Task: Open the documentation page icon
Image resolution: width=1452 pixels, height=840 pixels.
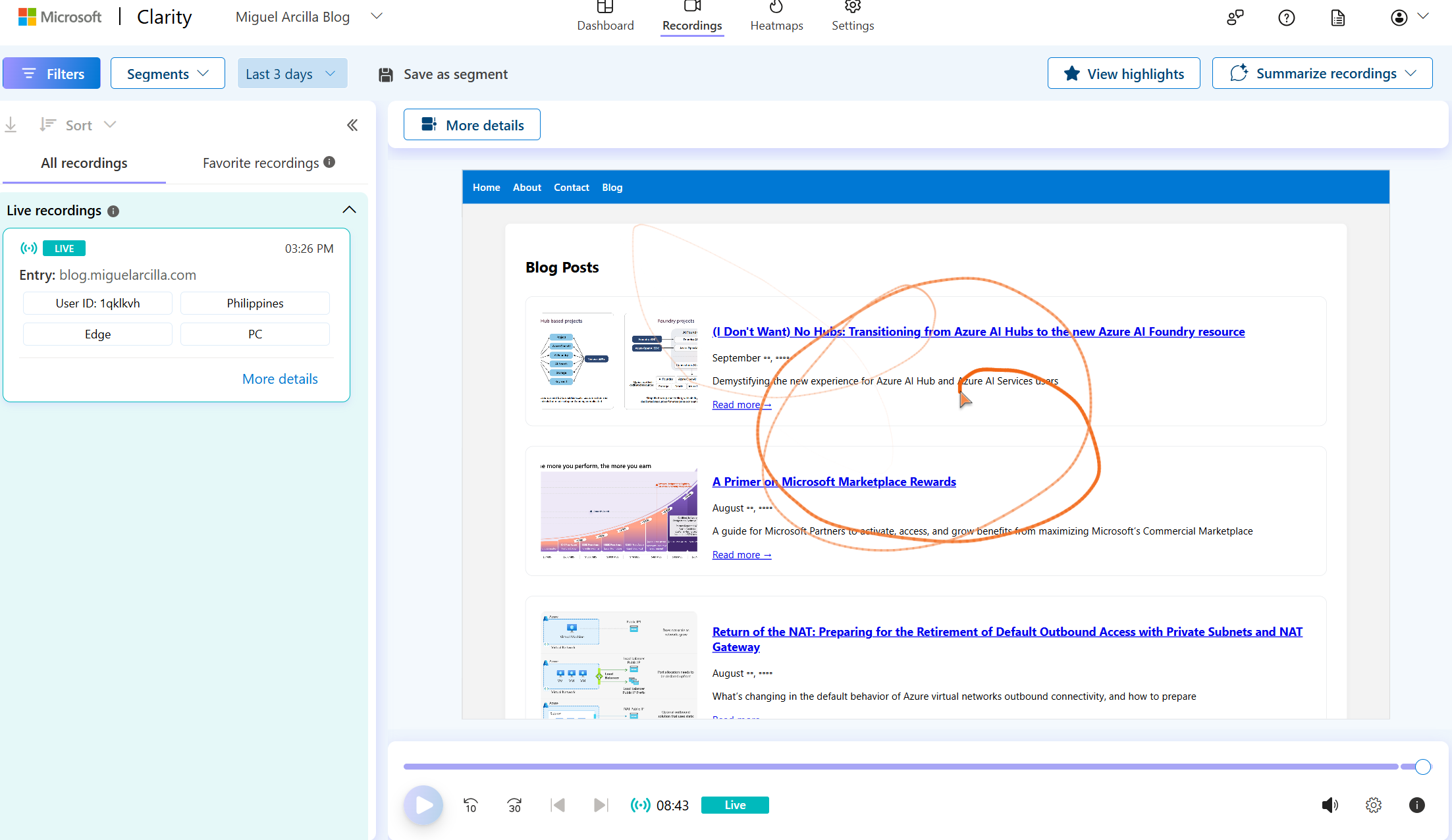Action: (x=1337, y=18)
